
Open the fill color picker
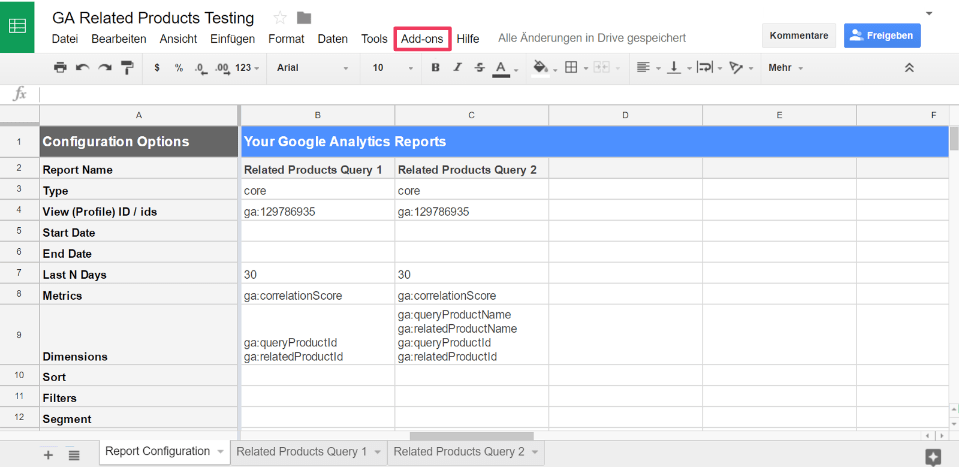[541, 68]
